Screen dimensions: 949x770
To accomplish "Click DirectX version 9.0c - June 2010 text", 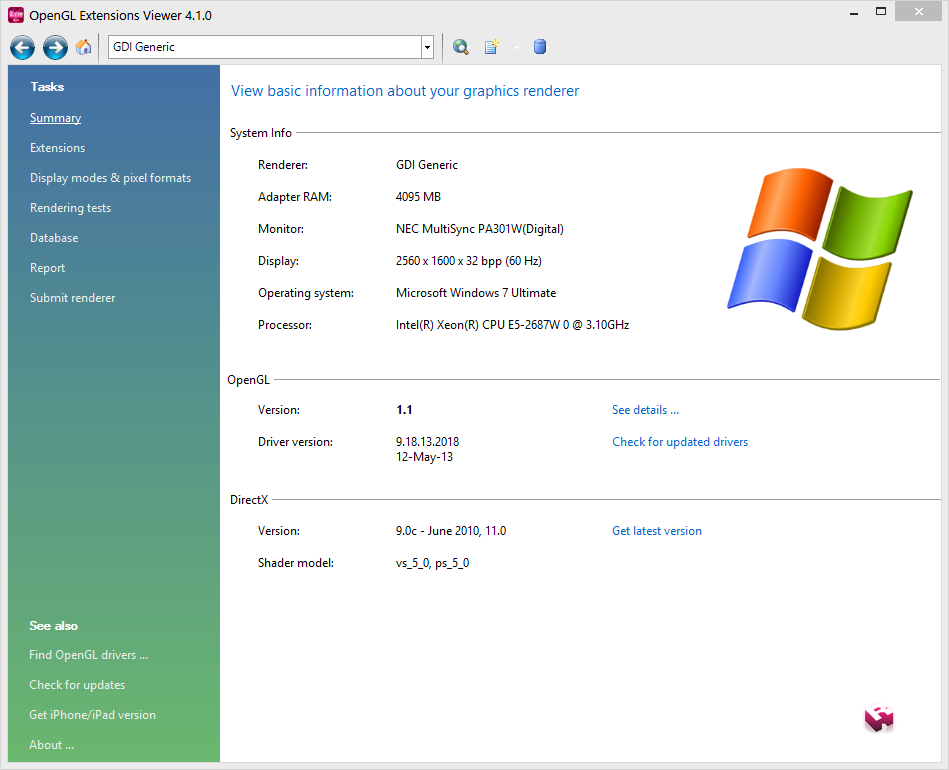I will [451, 531].
